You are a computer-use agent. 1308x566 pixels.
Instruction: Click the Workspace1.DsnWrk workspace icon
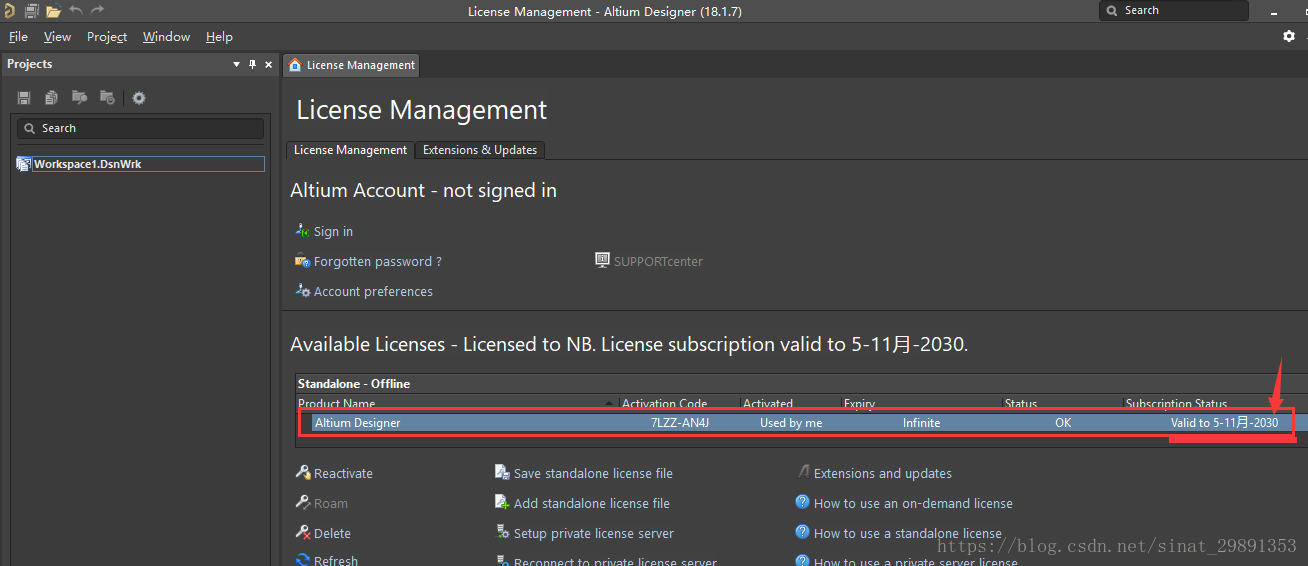24,164
